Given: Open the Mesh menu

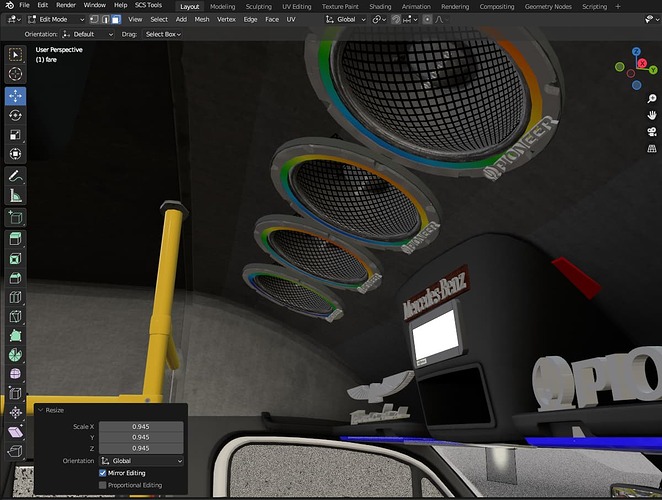Looking at the screenshot, I should click(x=202, y=19).
